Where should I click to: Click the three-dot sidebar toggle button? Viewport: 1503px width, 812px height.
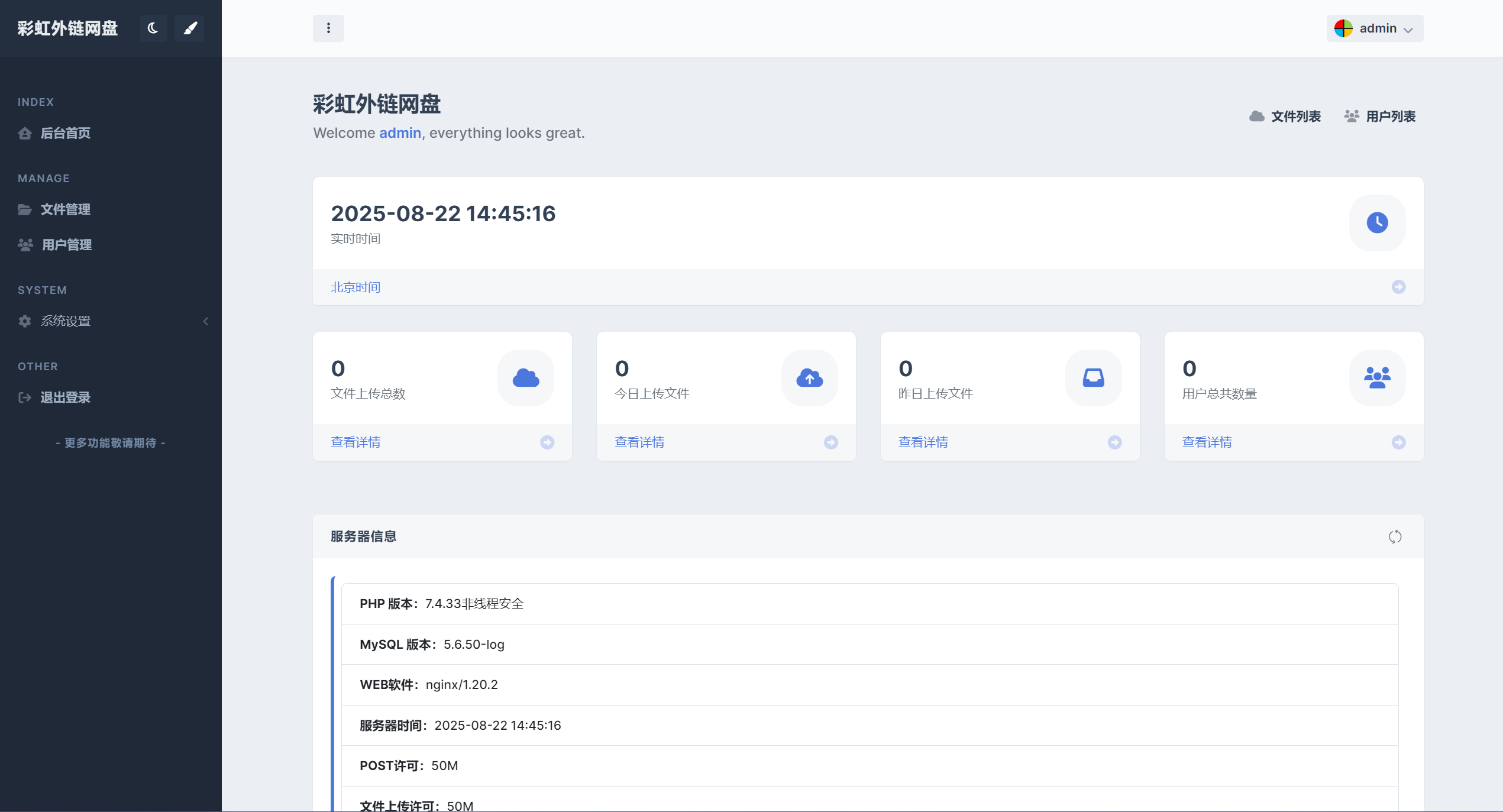tap(328, 28)
